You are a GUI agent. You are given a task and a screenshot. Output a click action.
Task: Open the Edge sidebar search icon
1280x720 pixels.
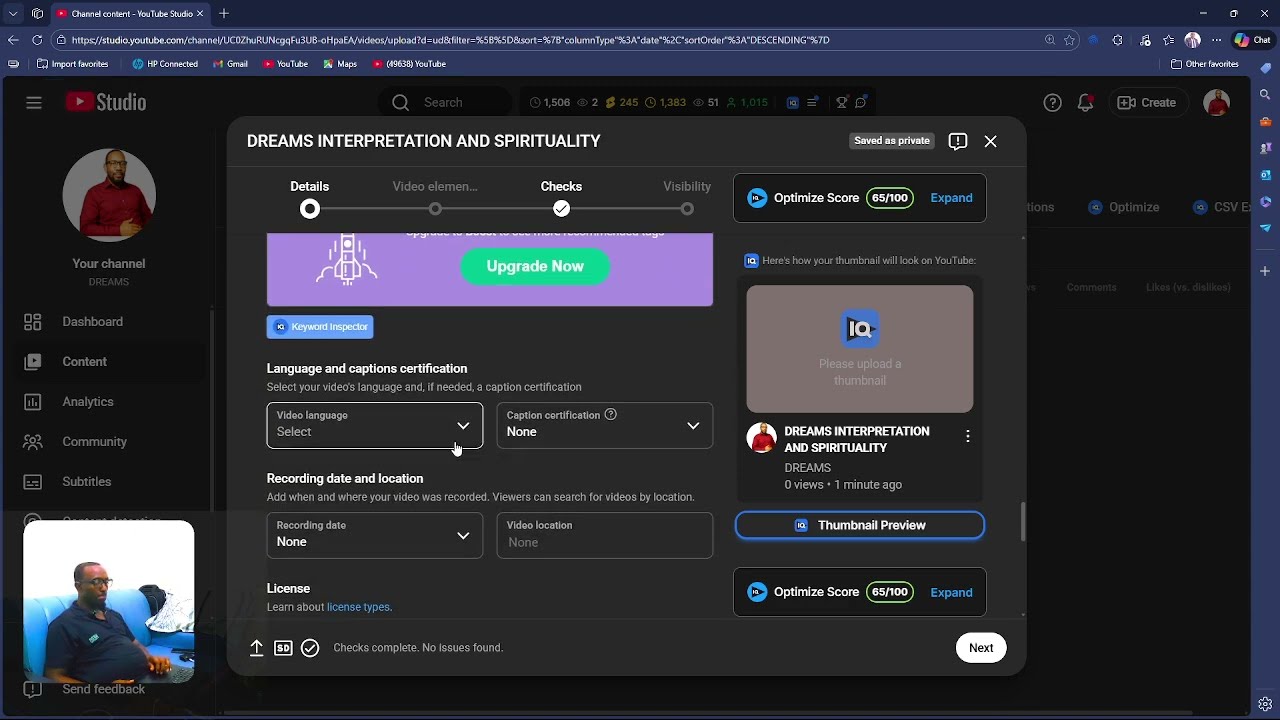click(x=1265, y=95)
